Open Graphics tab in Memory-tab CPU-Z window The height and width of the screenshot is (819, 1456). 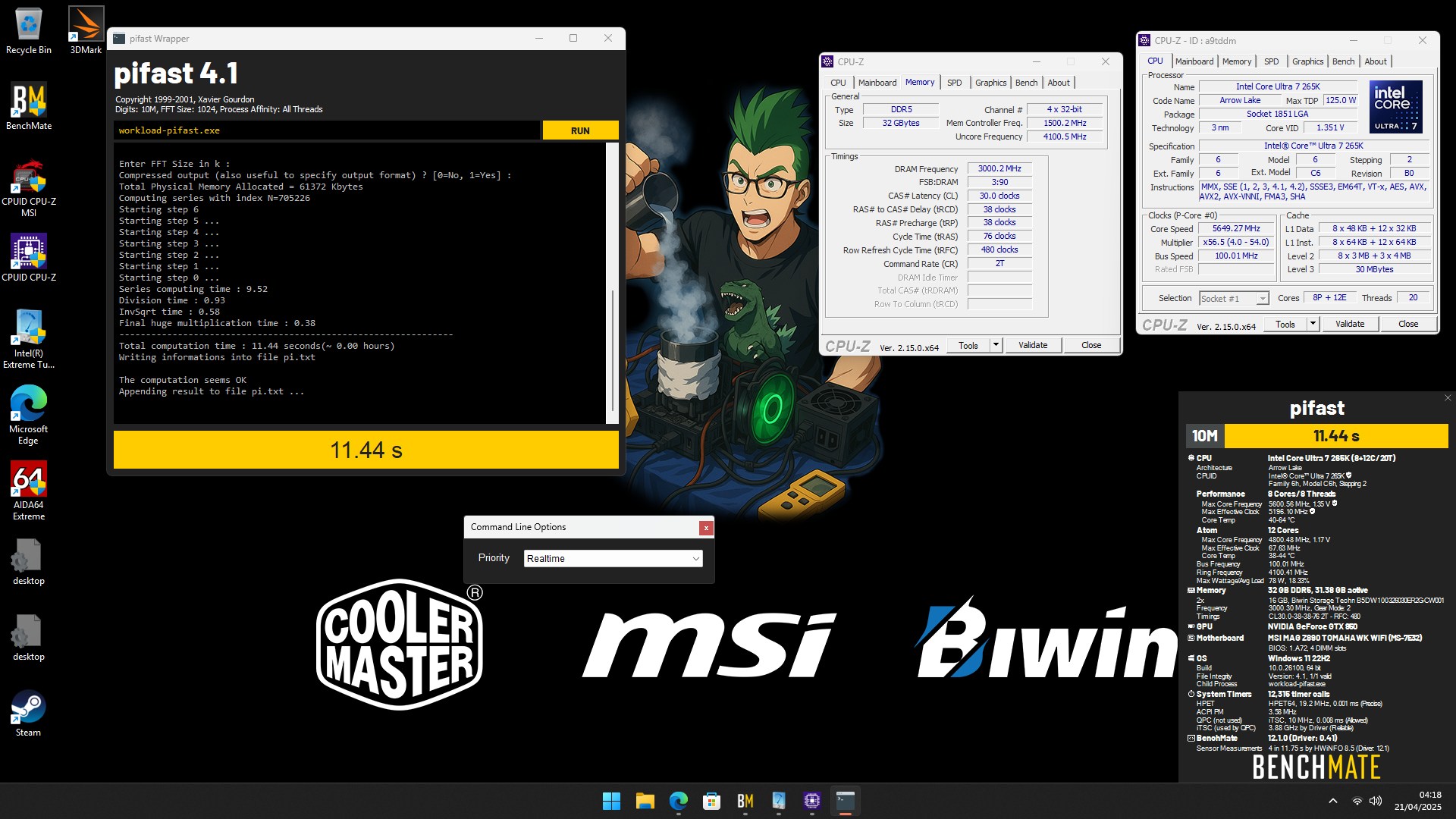coord(990,83)
